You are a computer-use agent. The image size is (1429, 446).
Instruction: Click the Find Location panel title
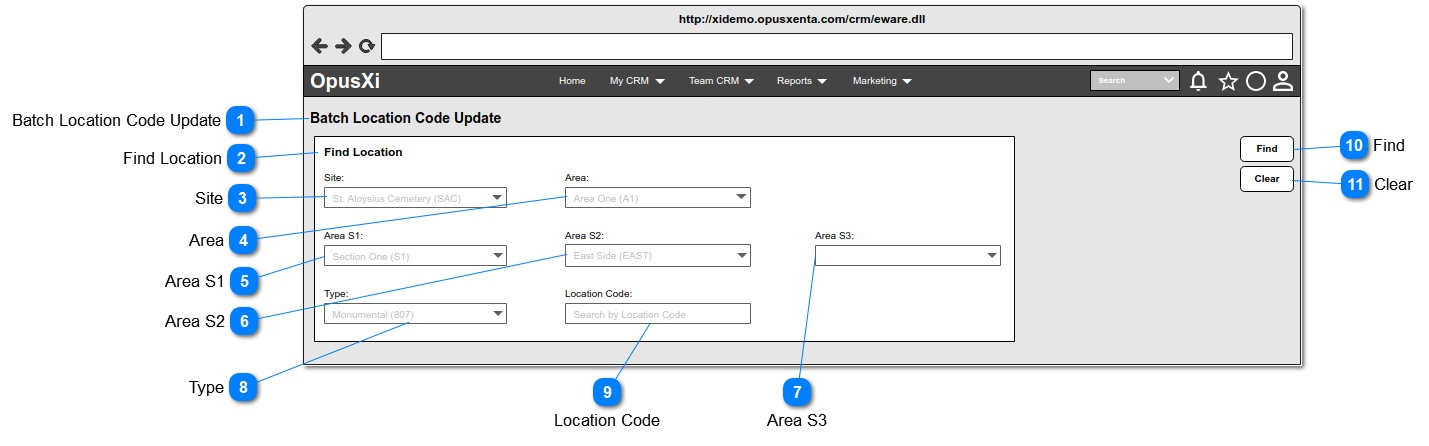(x=363, y=153)
